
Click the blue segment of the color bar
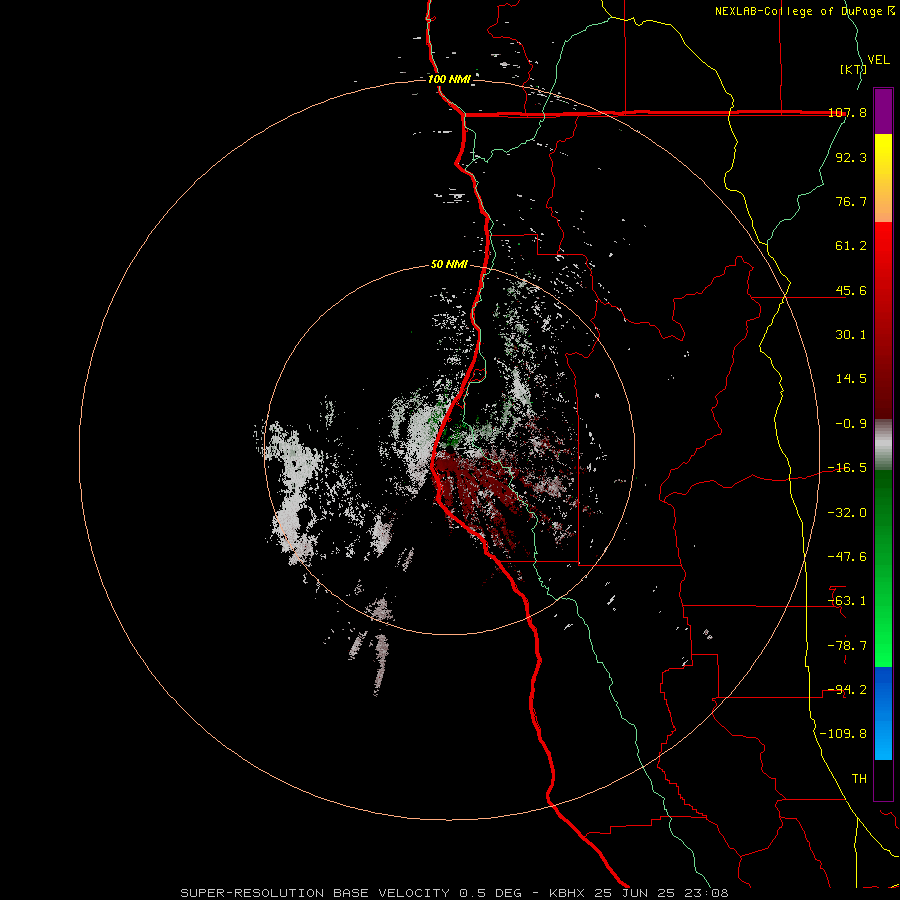pos(883,713)
